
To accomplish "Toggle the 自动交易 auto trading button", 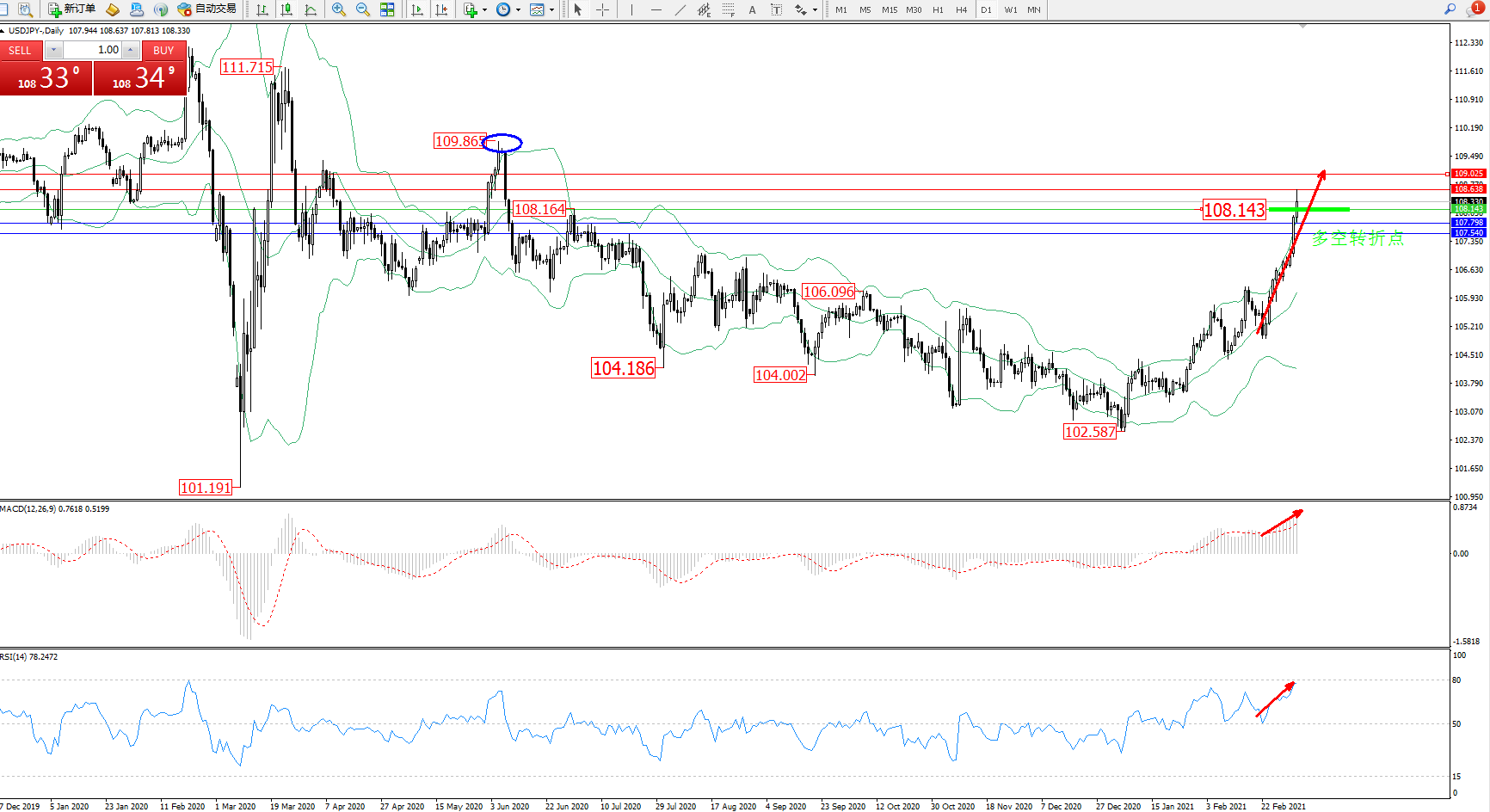I will tap(207, 9).
